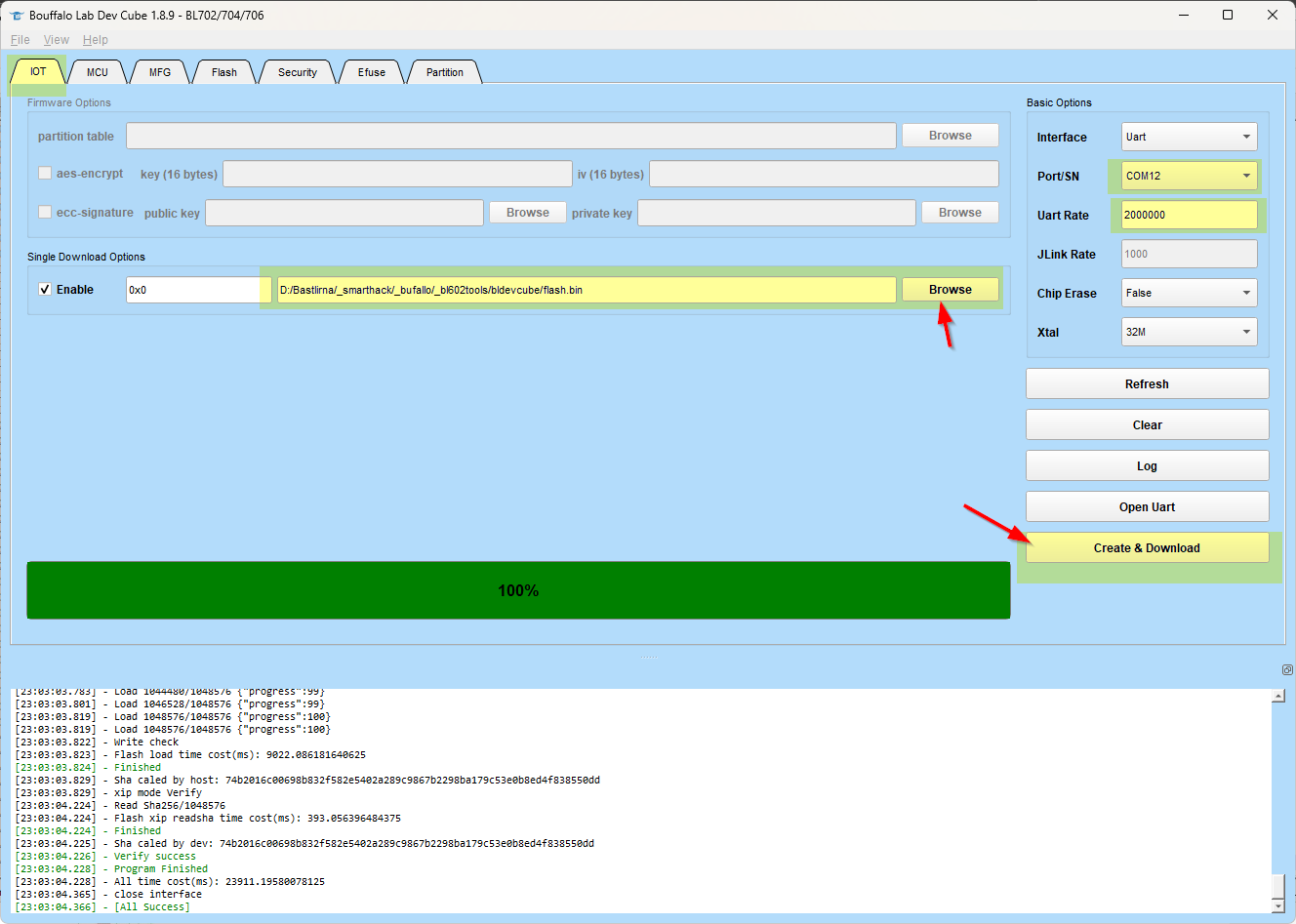1296x924 pixels.
Task: Switch to the Partition tab
Action: click(445, 72)
